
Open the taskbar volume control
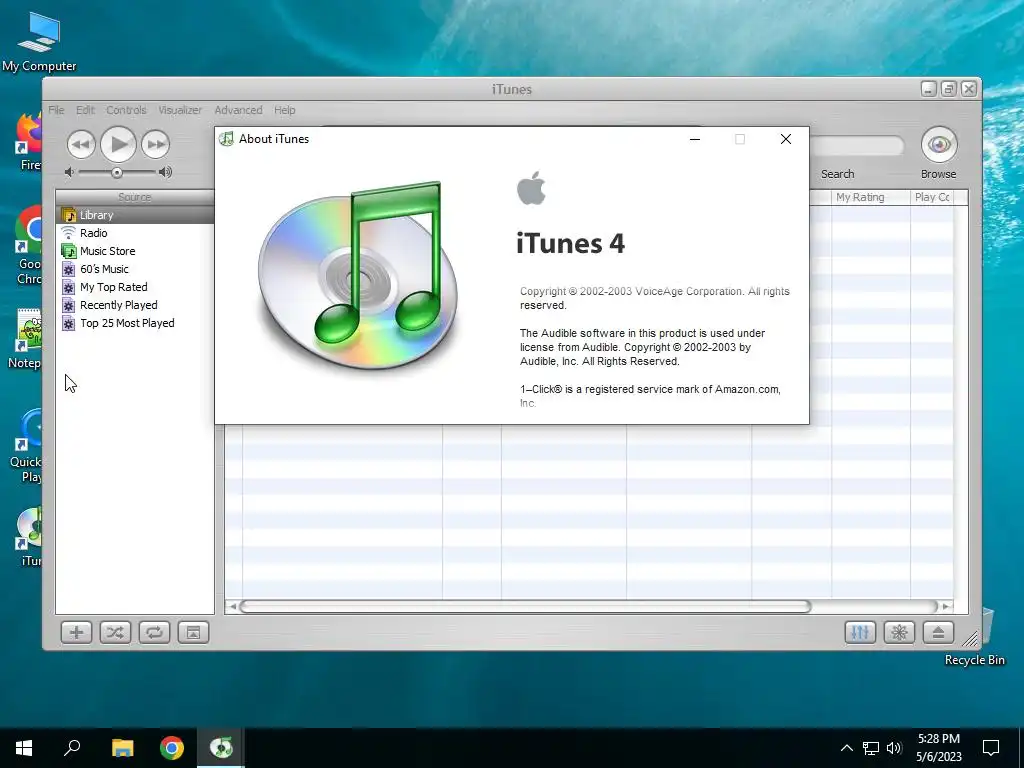tap(894, 748)
